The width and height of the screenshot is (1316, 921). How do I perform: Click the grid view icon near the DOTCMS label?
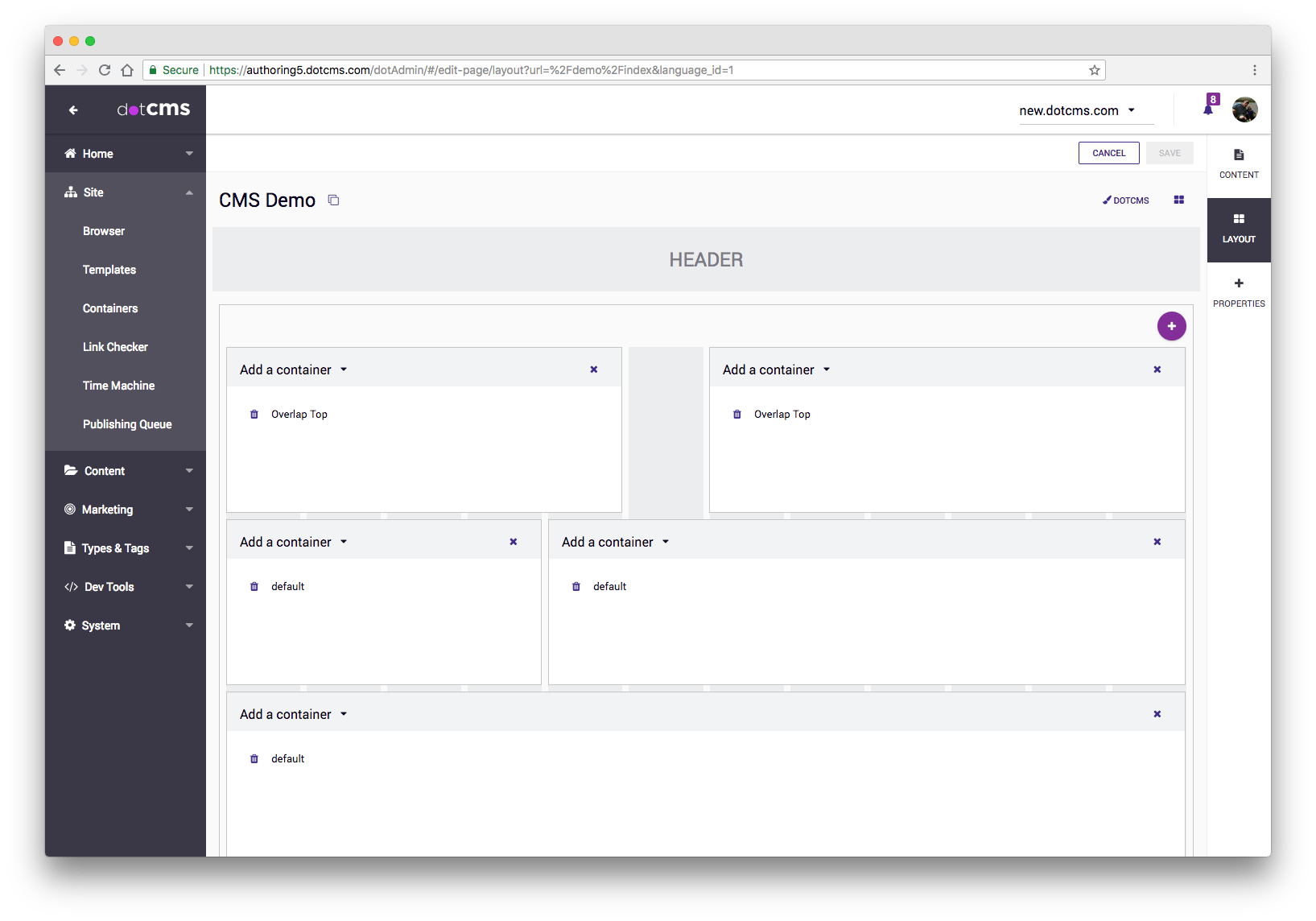coord(1178,200)
